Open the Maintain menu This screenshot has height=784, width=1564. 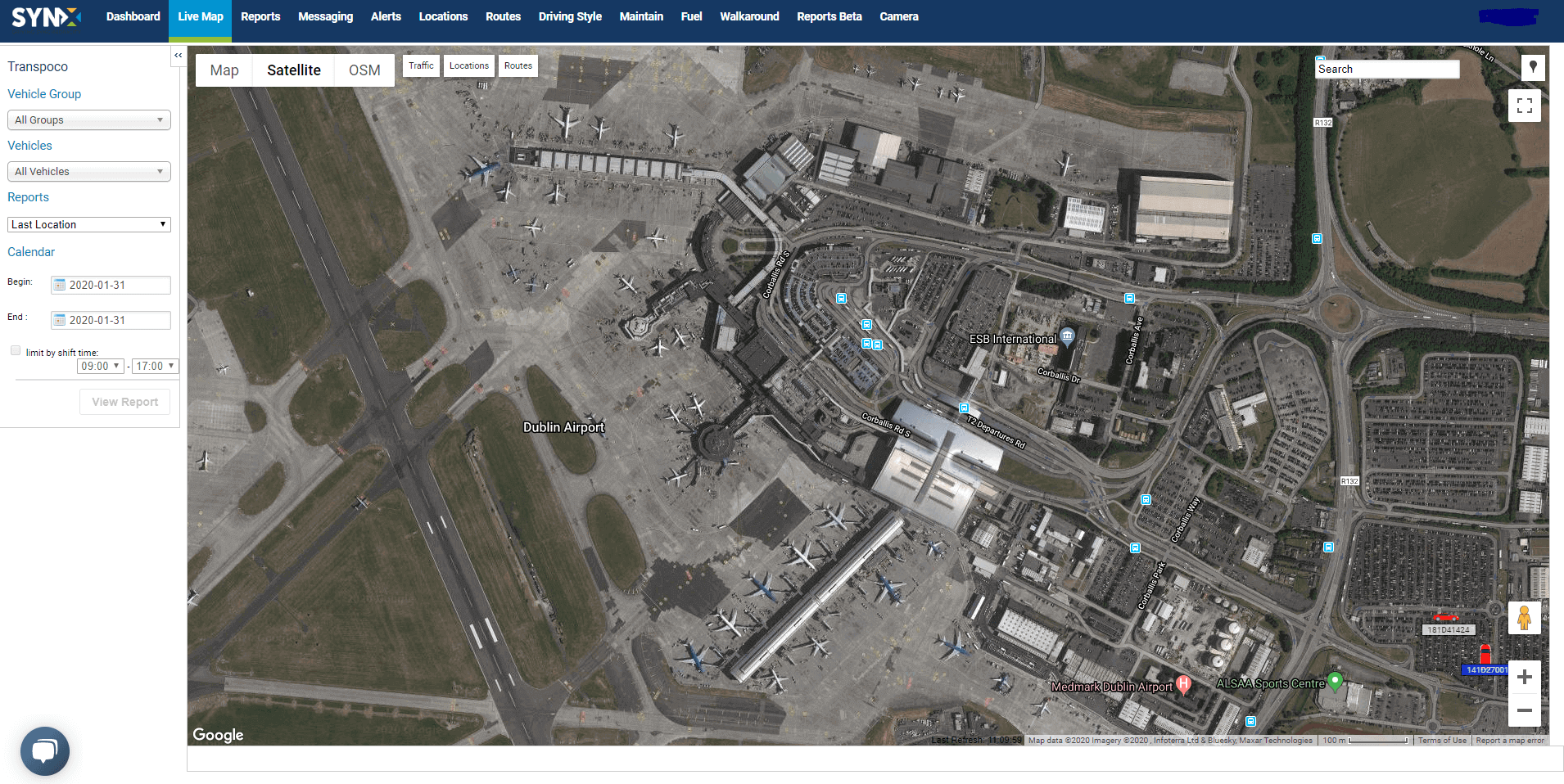641,16
